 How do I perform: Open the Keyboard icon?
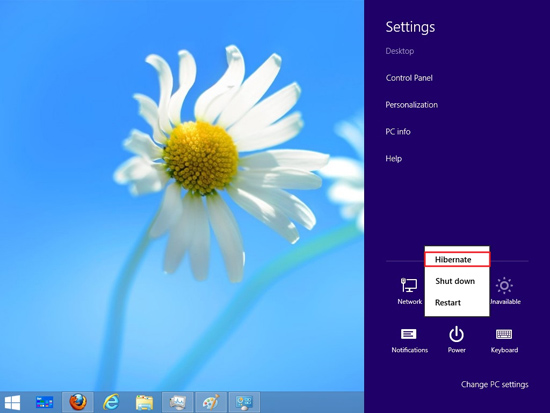(x=504, y=340)
